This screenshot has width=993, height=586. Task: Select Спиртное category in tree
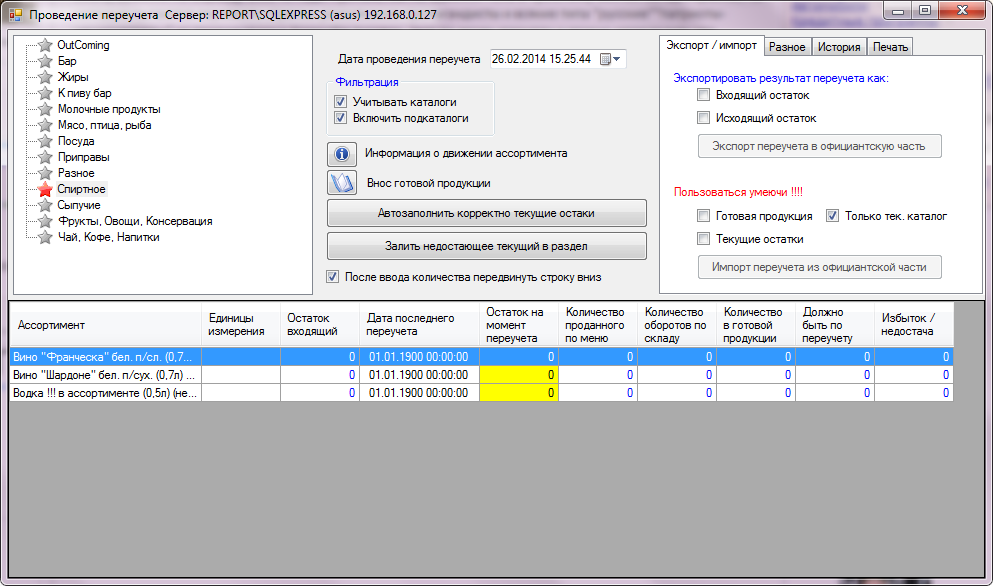click(81, 189)
